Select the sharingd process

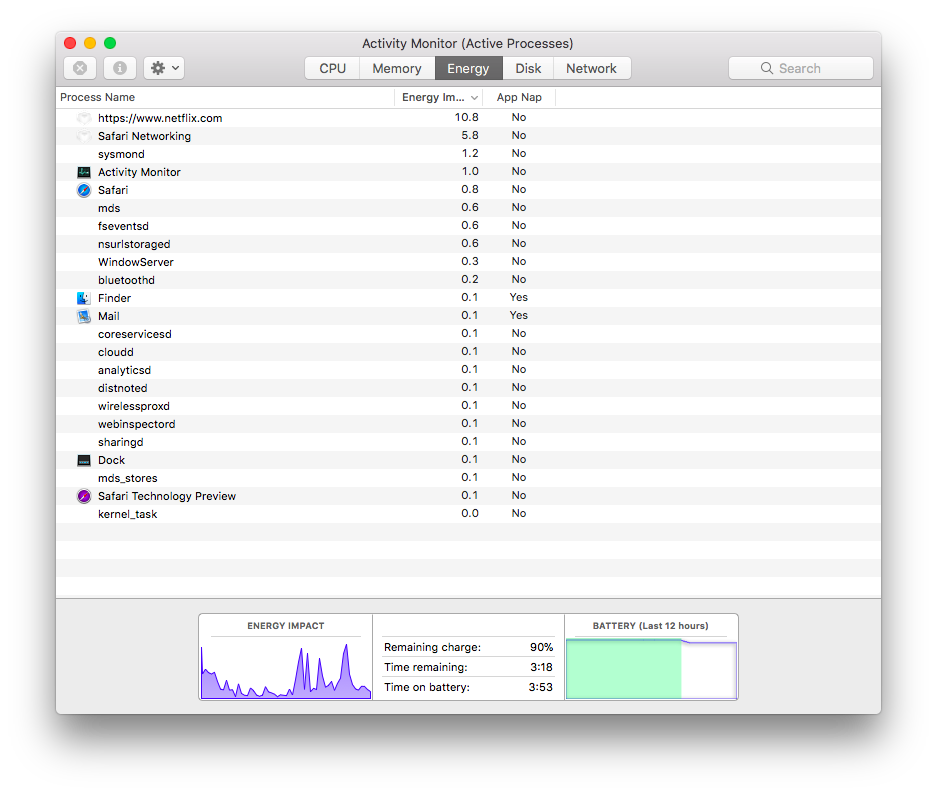pyautogui.click(x=121, y=442)
